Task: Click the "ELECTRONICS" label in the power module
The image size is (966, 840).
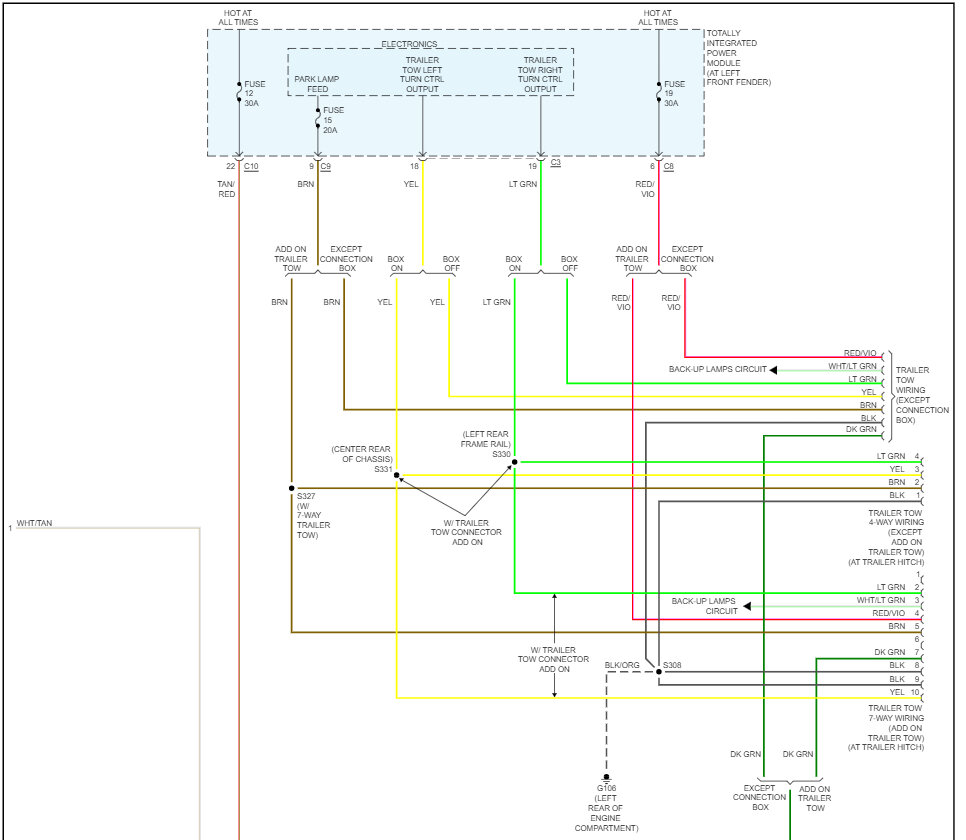Action: coord(409,44)
